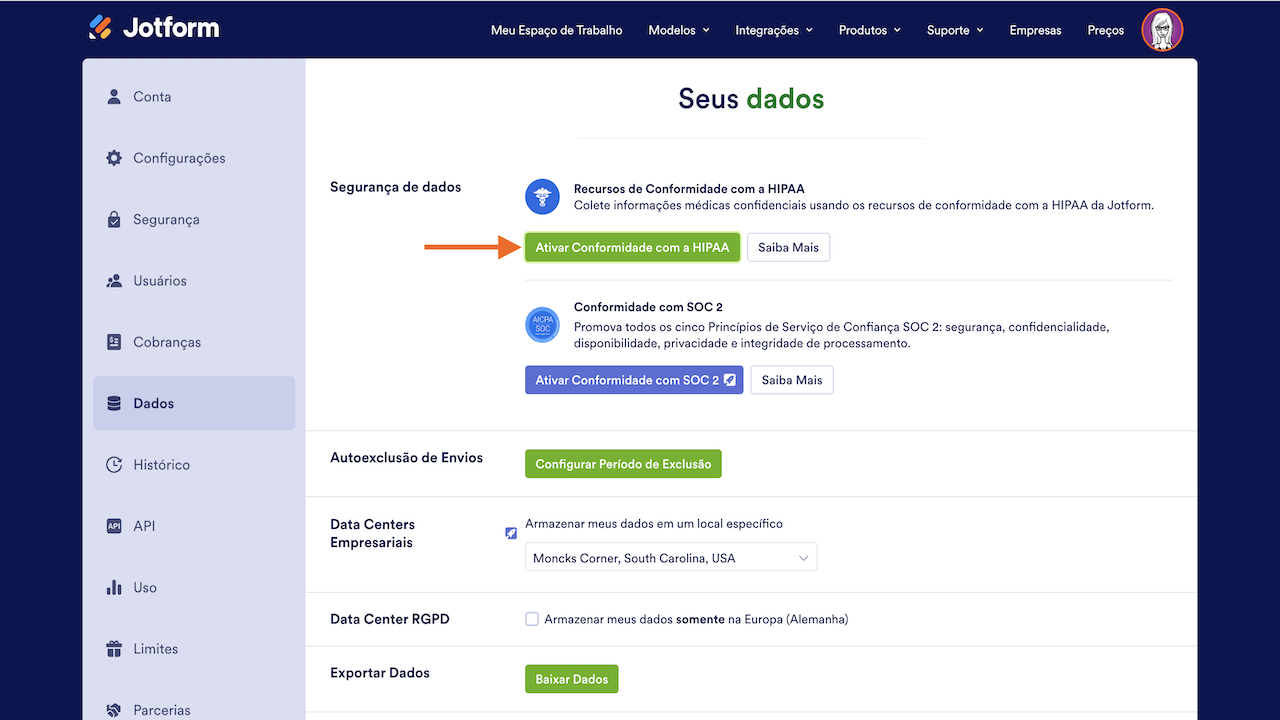The width and height of the screenshot is (1280, 720).
Task: Click the AICPA SOC badge icon
Action: [542, 325]
